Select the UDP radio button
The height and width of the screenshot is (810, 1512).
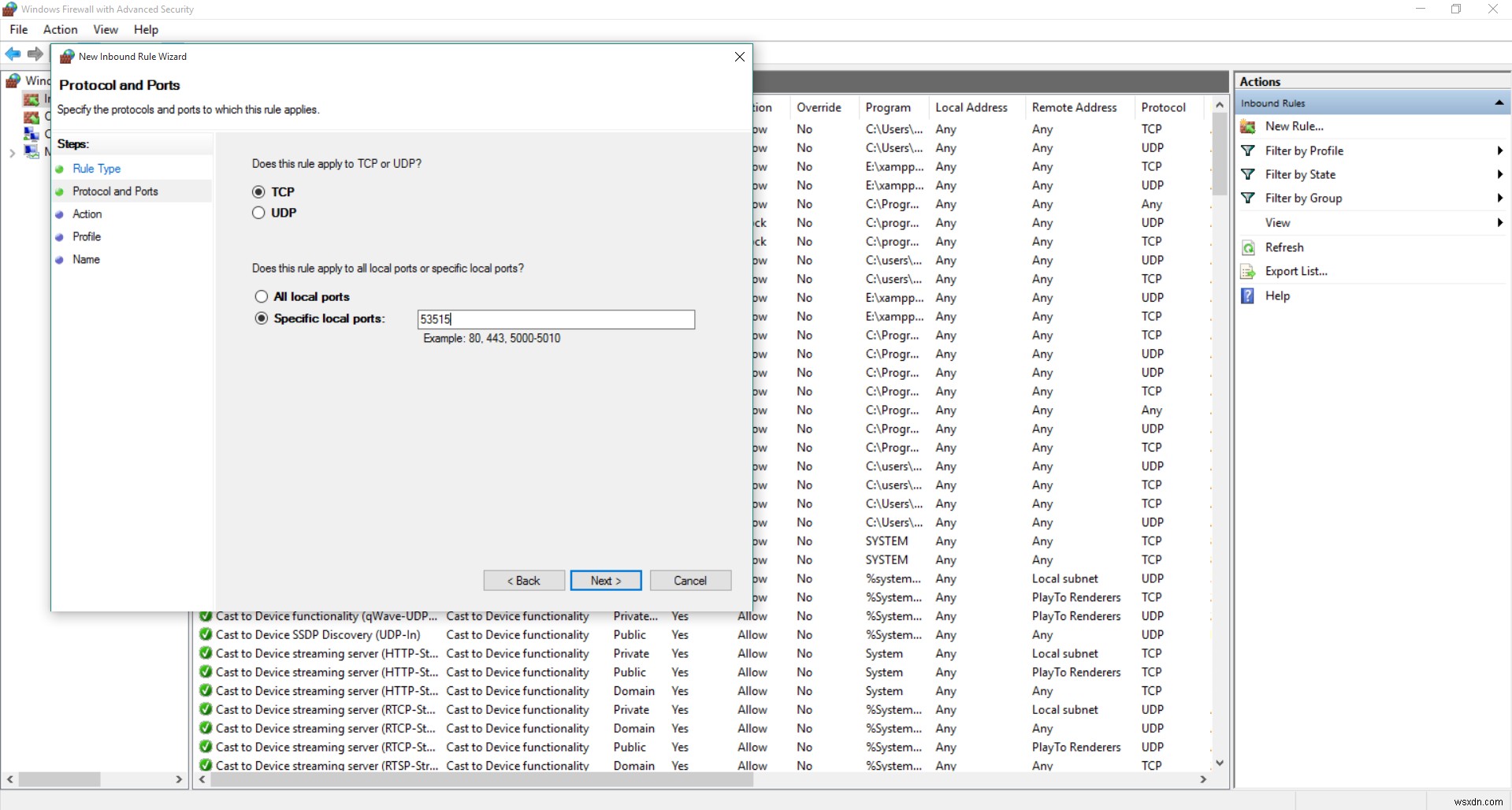click(258, 213)
